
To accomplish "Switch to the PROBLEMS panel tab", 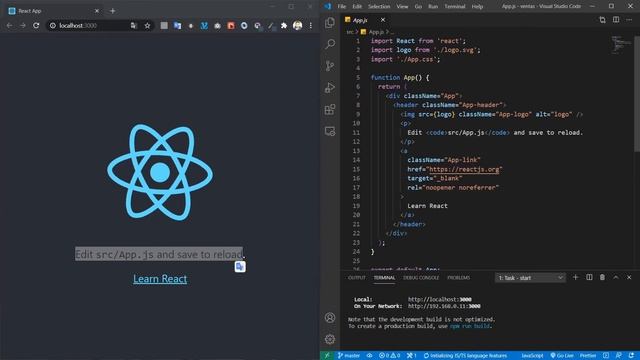I will pos(458,278).
